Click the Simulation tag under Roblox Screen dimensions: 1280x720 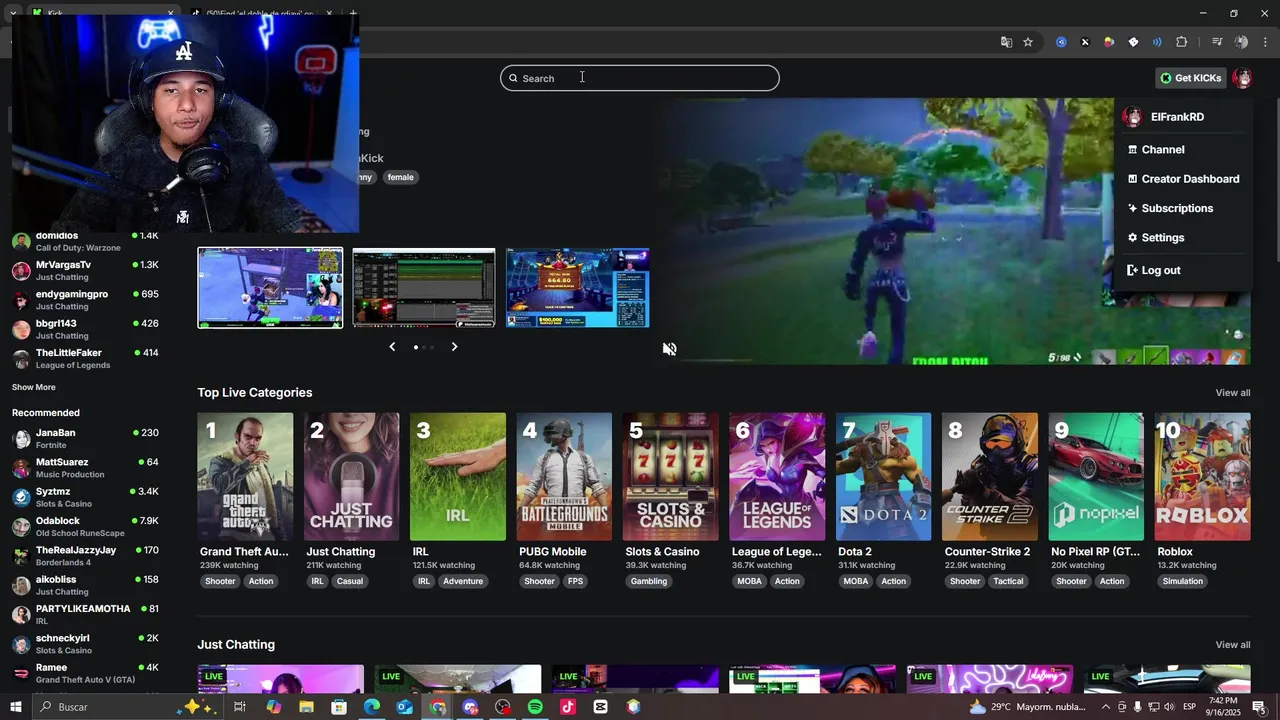point(1183,581)
